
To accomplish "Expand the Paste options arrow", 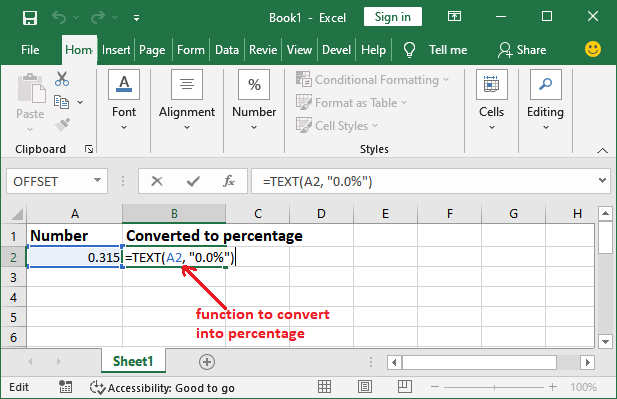I will 30,129.
